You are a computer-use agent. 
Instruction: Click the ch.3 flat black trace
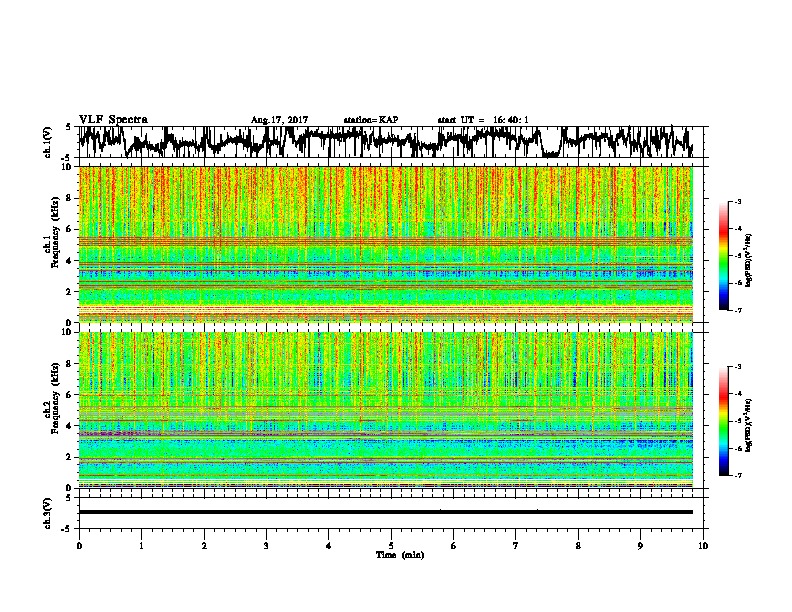tap(386, 512)
